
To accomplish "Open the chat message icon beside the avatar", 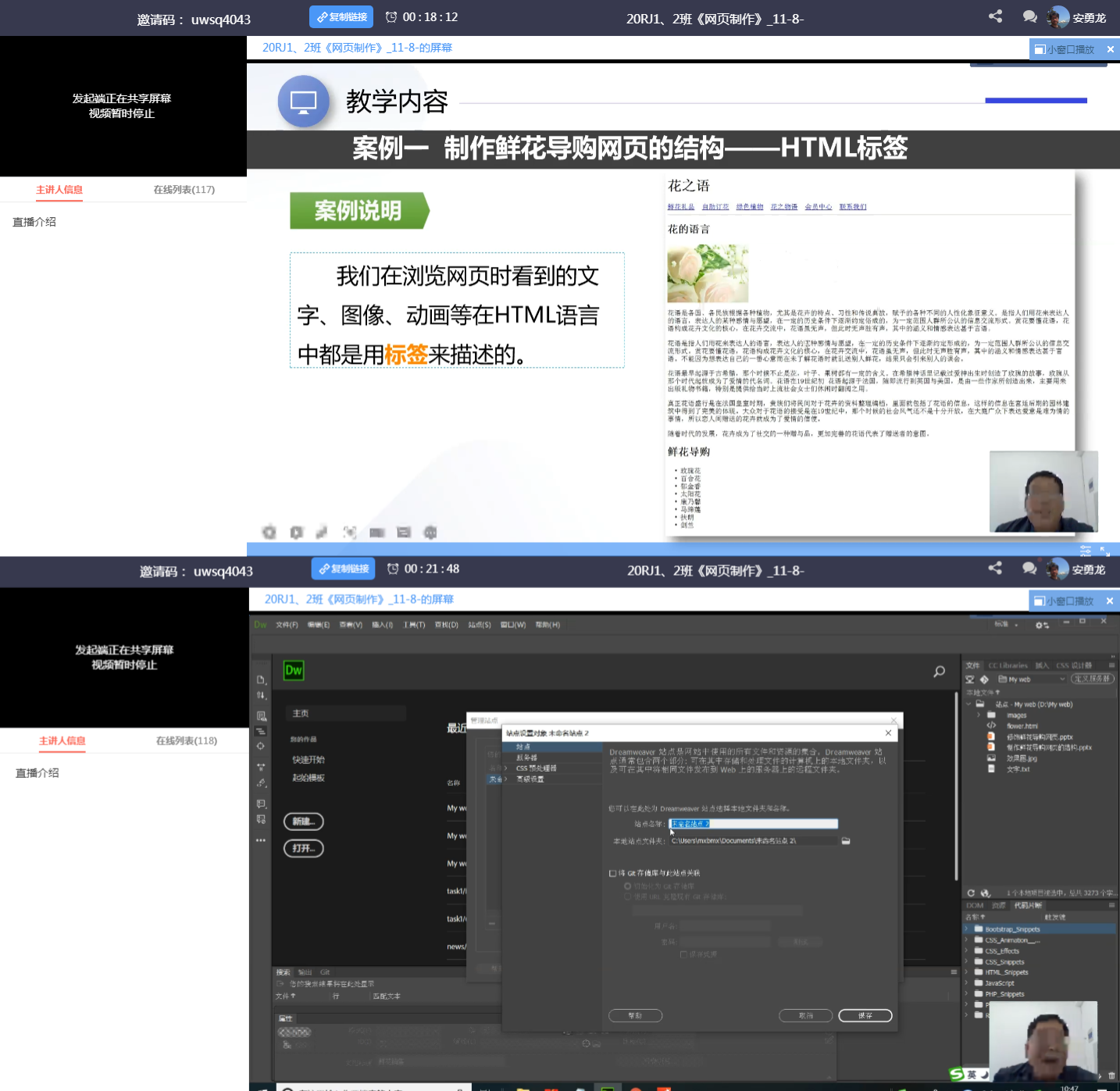I will 1029,16.
